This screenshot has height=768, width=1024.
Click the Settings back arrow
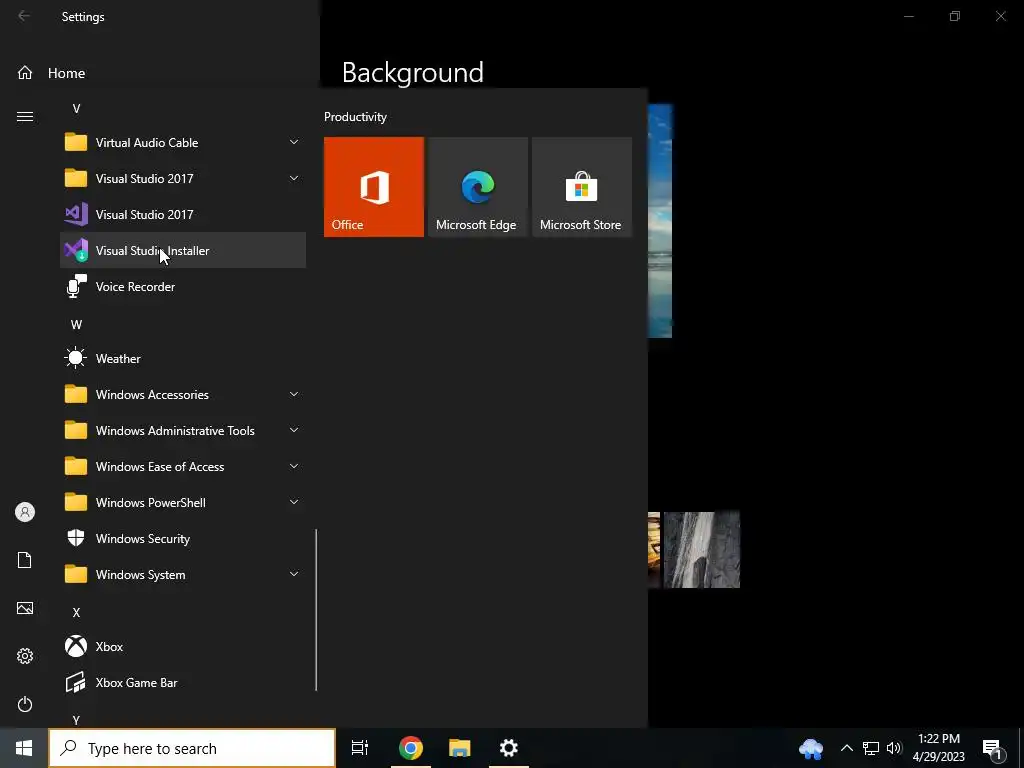pos(24,16)
